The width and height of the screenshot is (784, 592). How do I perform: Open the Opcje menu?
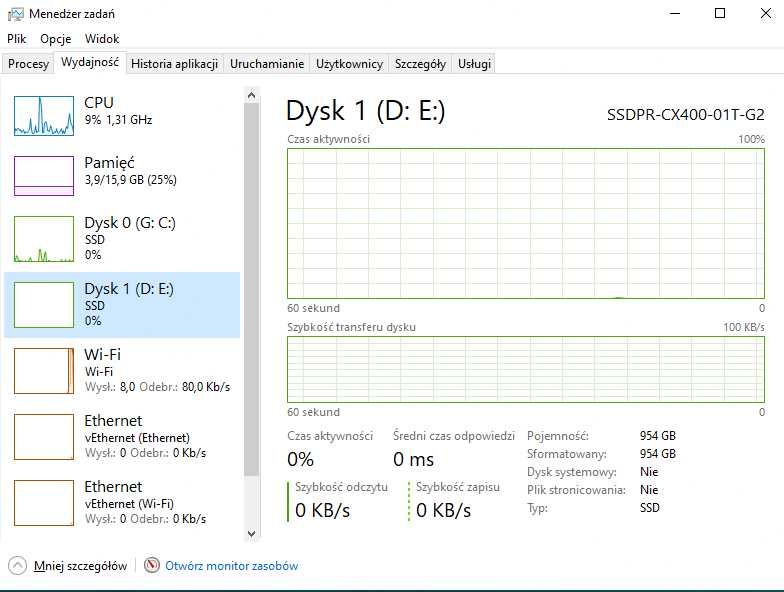[x=55, y=39]
